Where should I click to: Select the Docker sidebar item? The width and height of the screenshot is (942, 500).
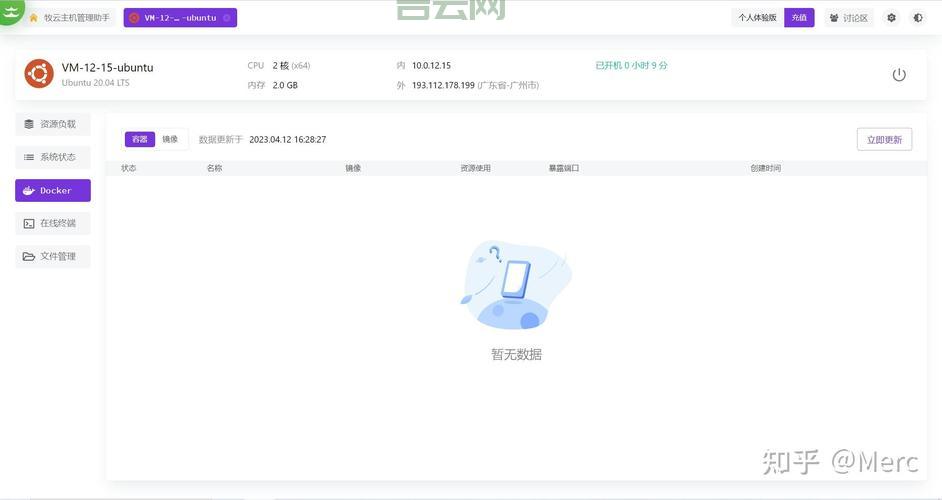[53, 191]
